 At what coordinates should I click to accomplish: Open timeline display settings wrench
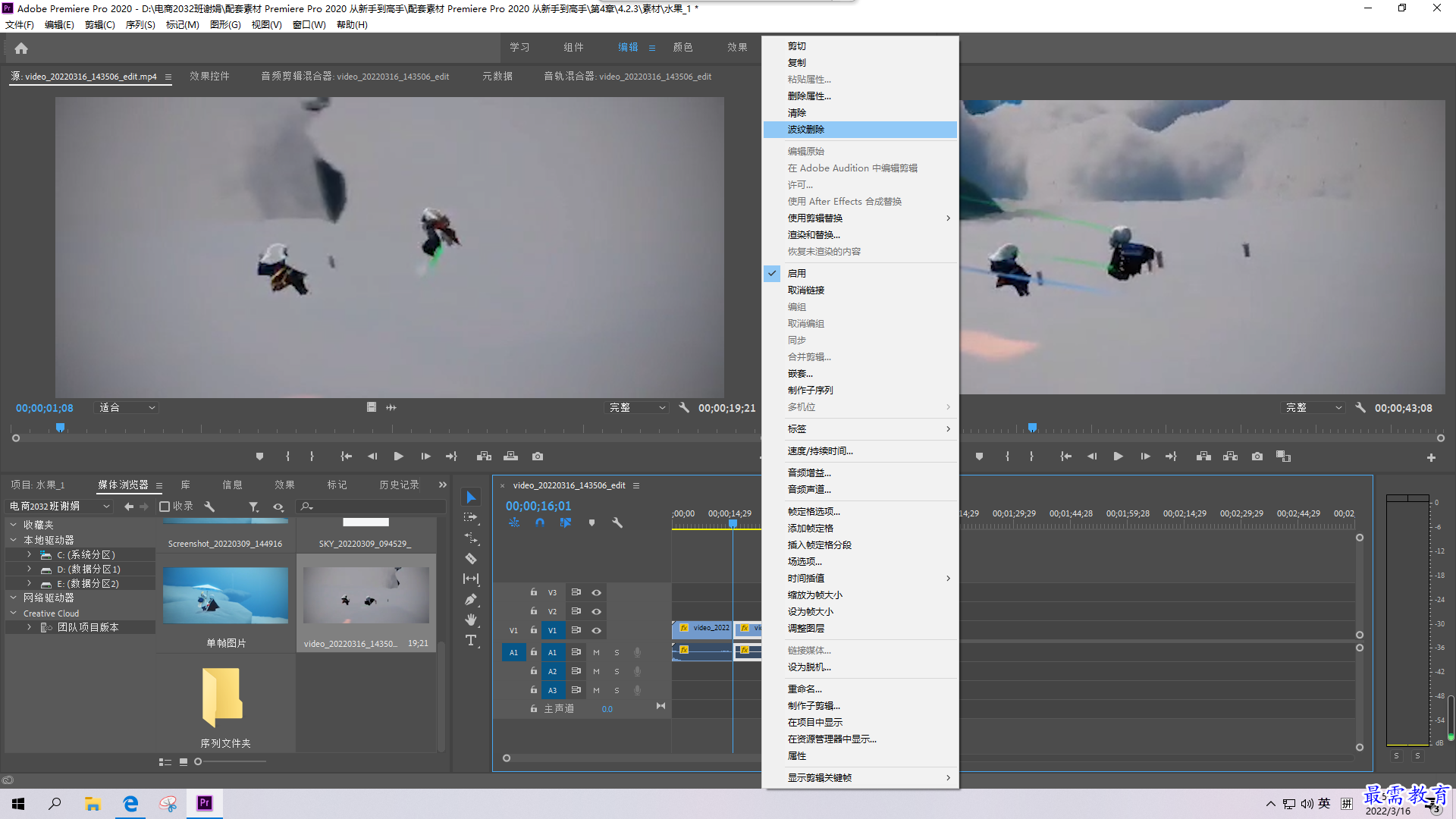click(x=617, y=522)
